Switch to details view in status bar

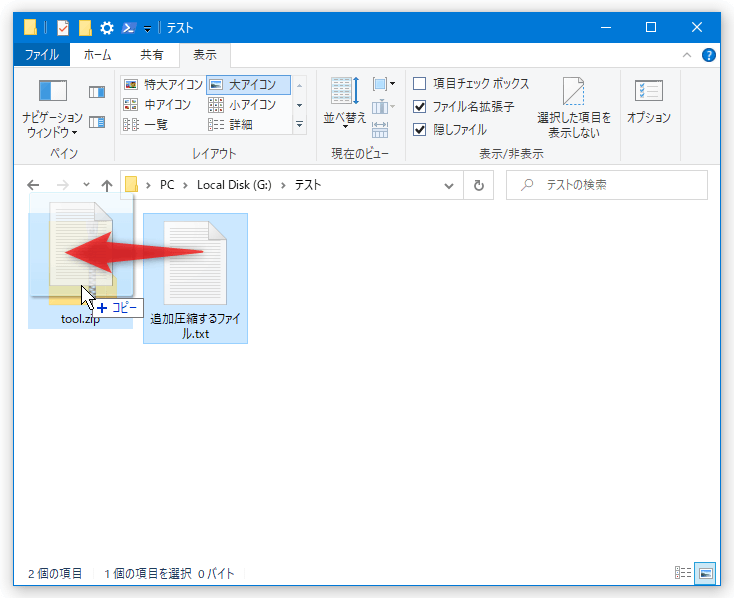point(683,573)
